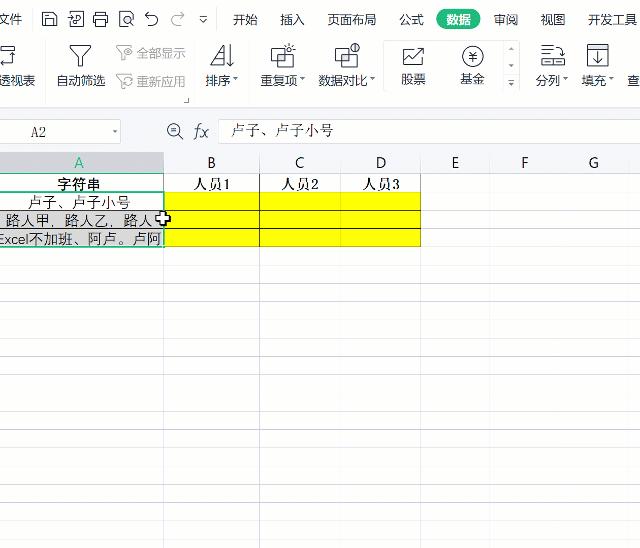The width and height of the screenshot is (640, 548).
Task: Select the 数据 tab
Action: 458,19
